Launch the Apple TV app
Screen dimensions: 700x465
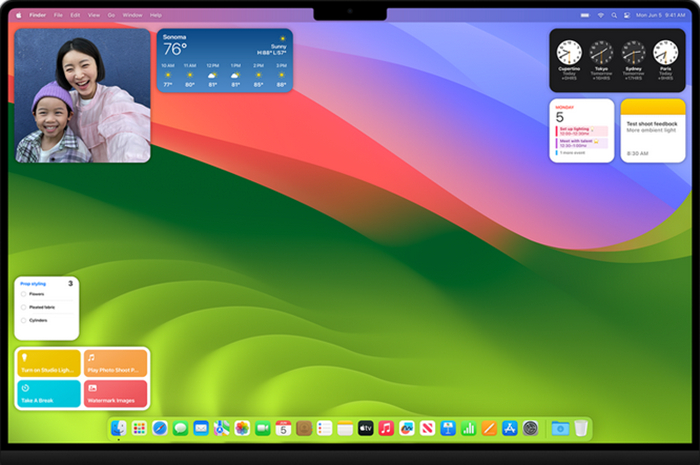[366, 428]
